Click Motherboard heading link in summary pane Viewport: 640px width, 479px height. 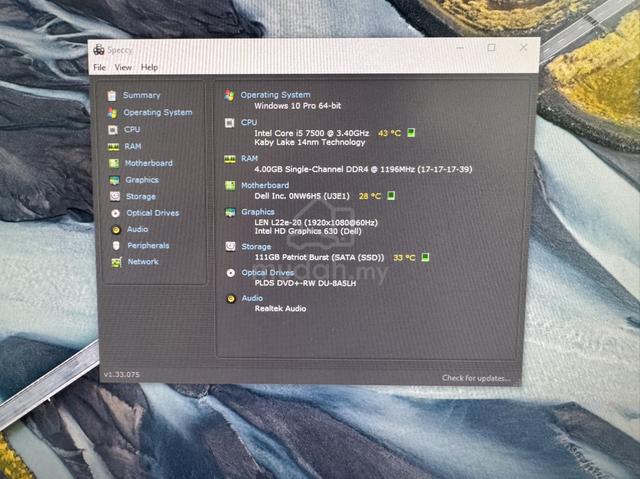point(265,186)
